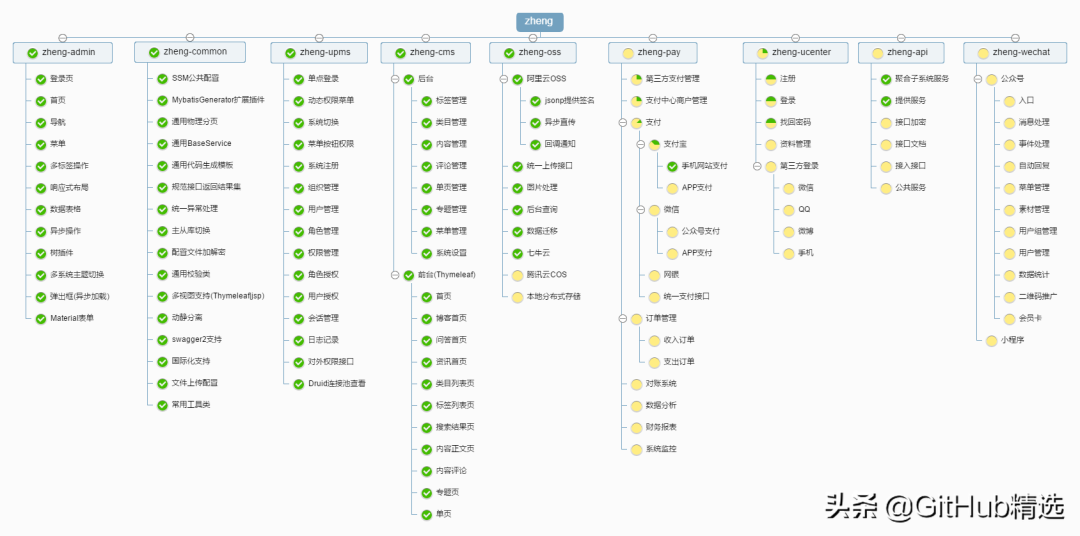Click the green check beside 手机网站支付
1080x536 pixels.
[x=672, y=166]
